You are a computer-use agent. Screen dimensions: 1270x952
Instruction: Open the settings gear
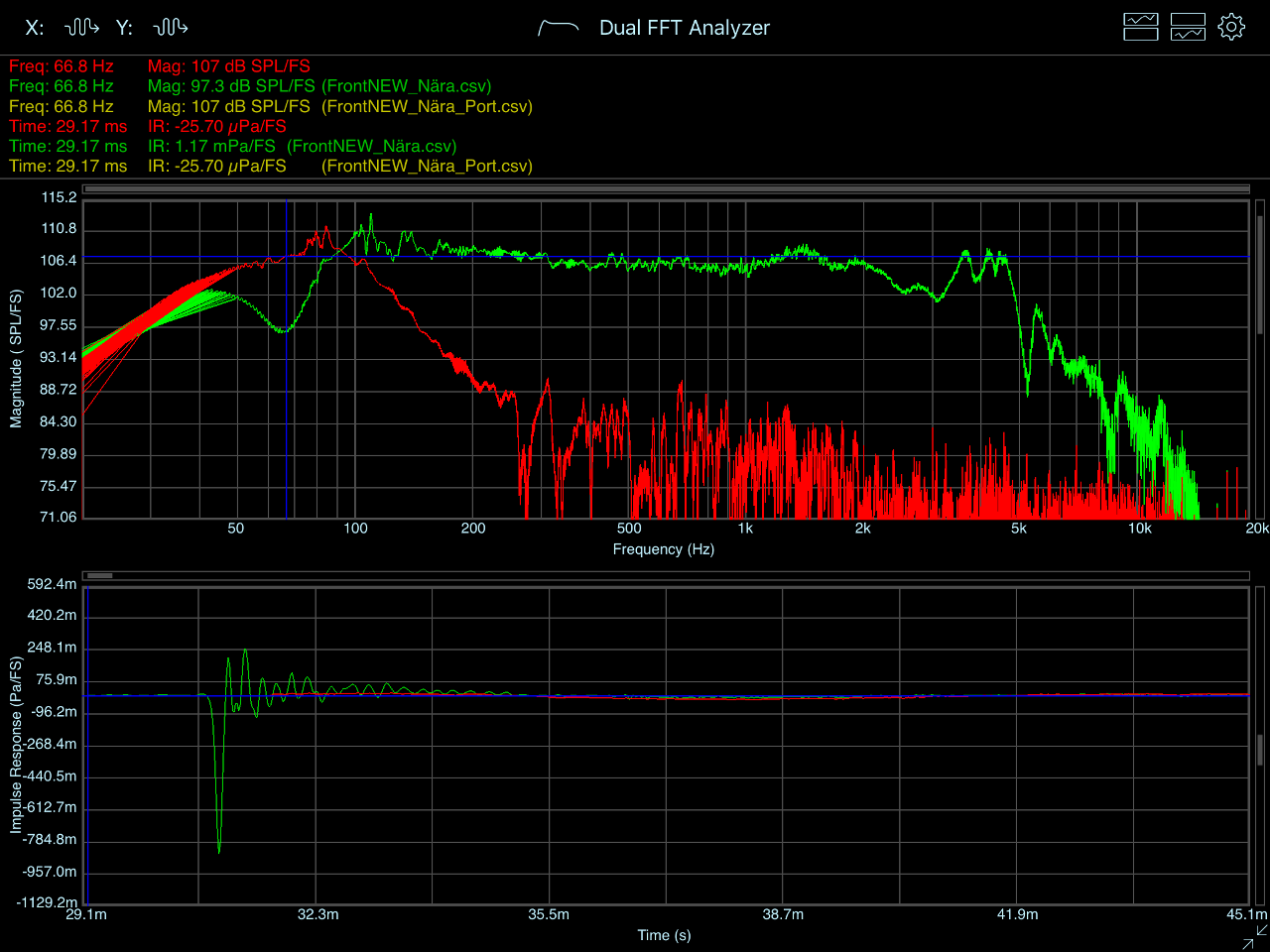[1231, 27]
